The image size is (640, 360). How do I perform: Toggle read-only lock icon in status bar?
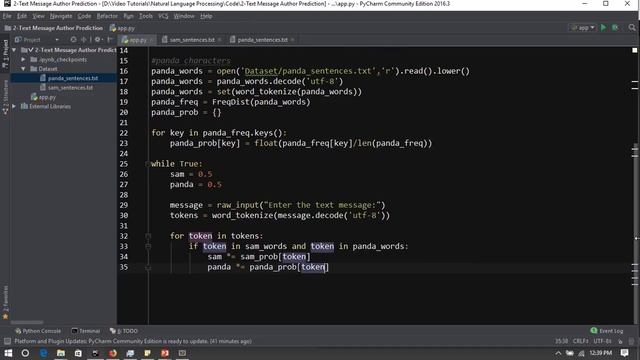coord(620,341)
